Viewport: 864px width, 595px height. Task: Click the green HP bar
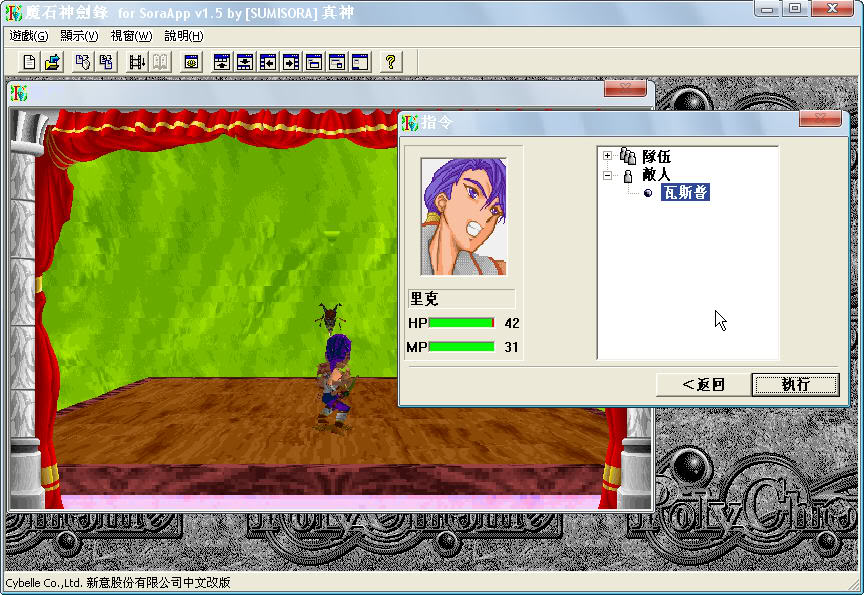461,323
